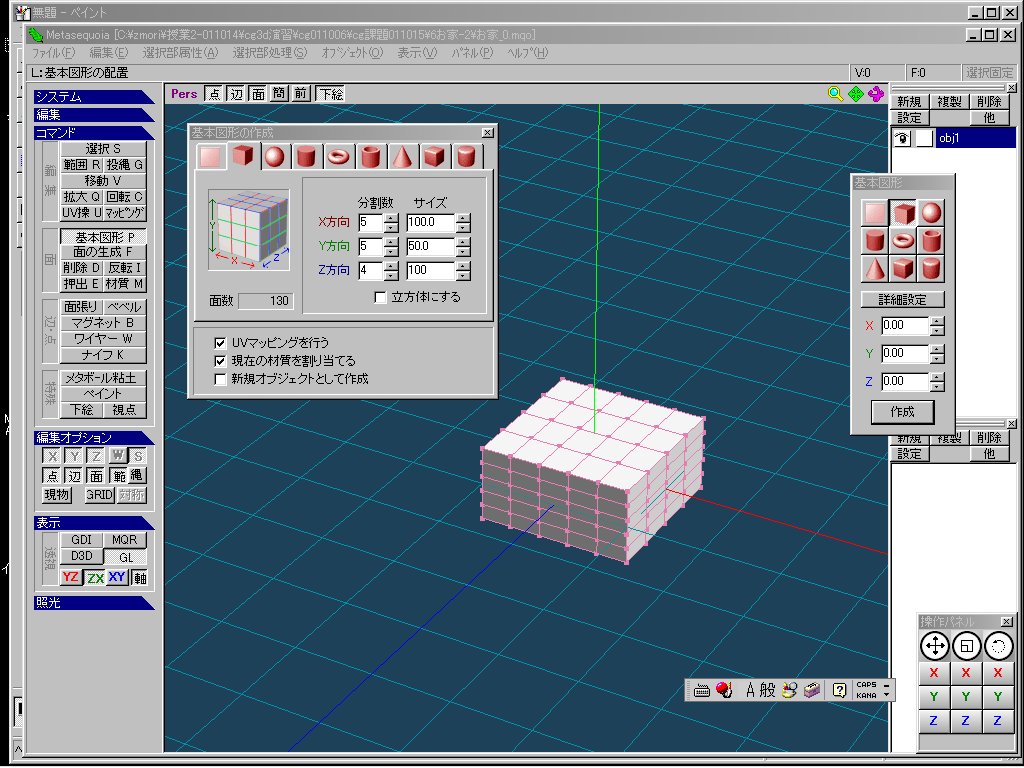The image size is (1024, 768).
Task: Toggle the GRID snap button in 編集オプション
Action: click(x=99, y=495)
